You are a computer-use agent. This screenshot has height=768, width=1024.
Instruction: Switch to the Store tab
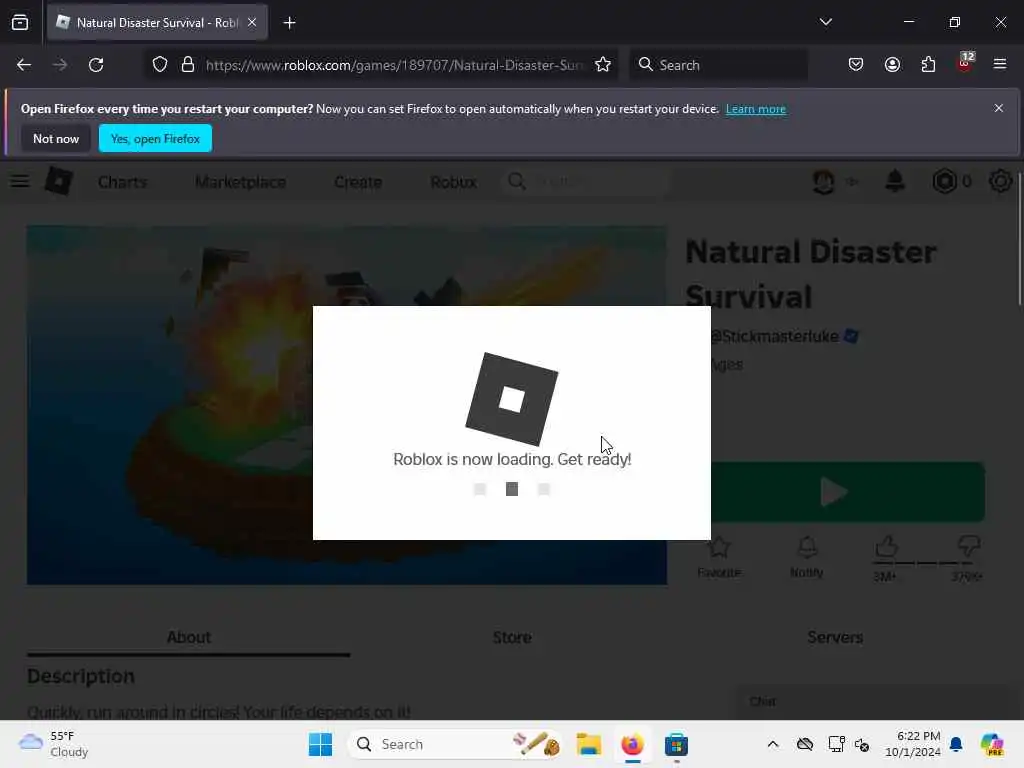pyautogui.click(x=512, y=637)
